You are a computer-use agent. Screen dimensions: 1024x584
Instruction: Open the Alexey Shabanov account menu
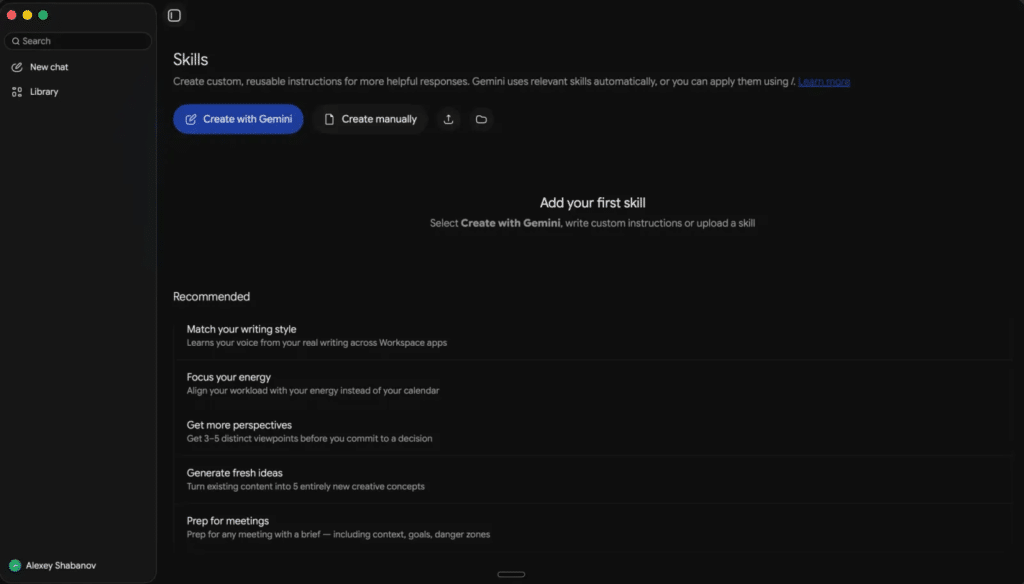(53, 566)
